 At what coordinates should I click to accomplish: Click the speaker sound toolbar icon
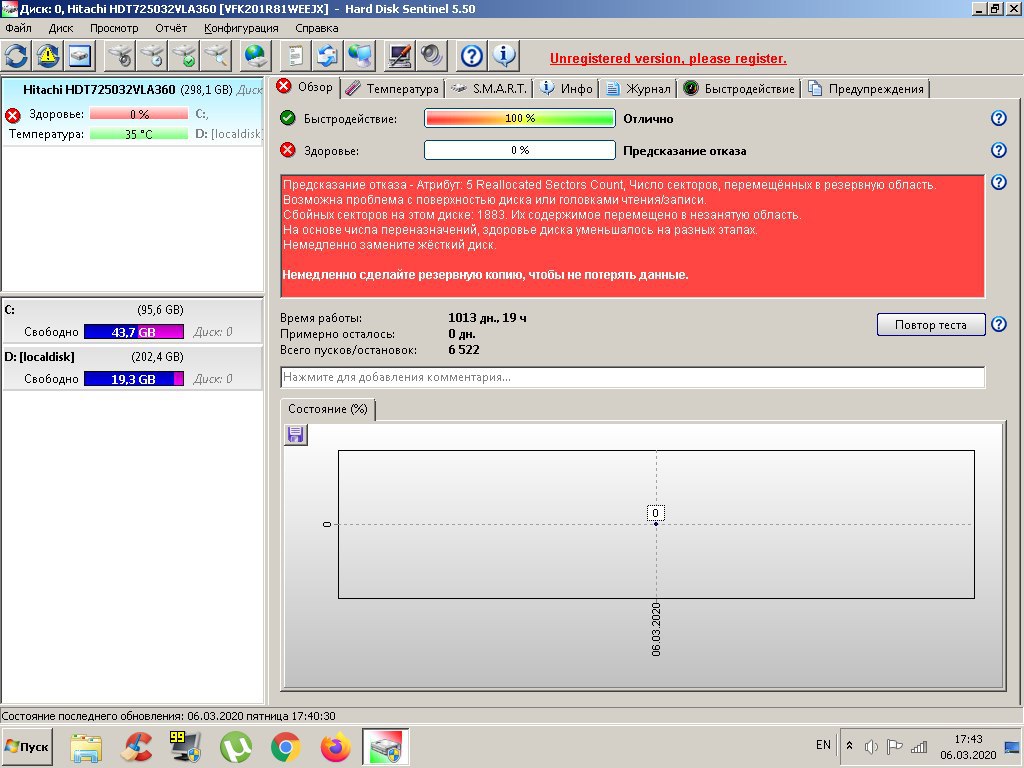tap(431, 56)
